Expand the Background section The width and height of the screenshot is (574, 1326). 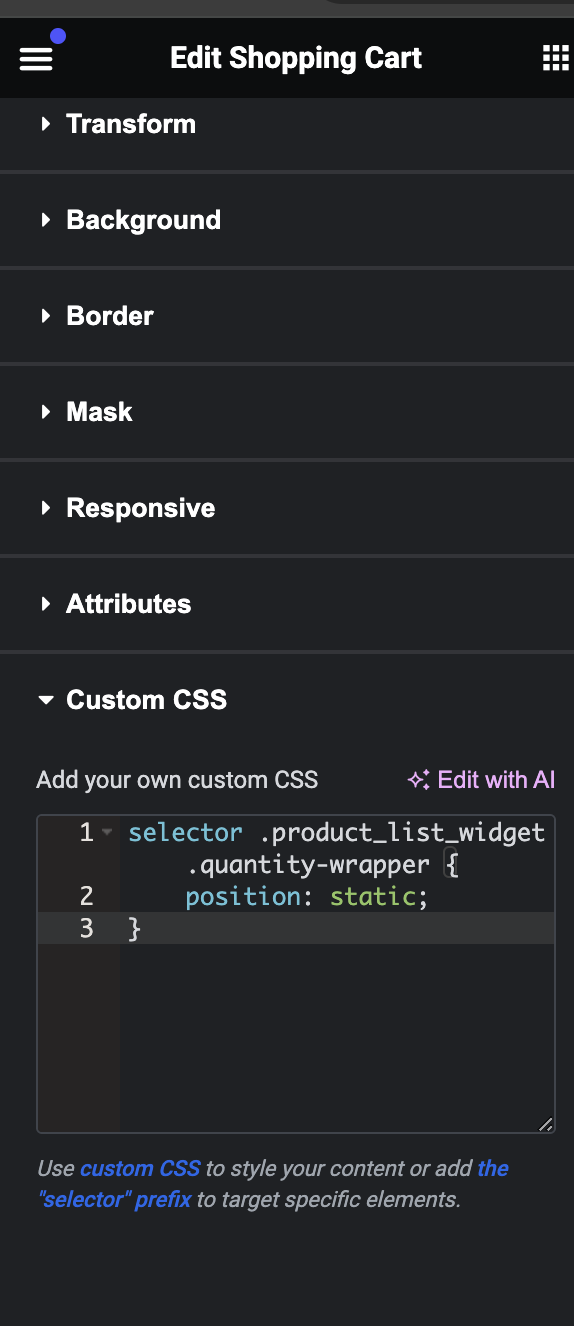(287, 220)
